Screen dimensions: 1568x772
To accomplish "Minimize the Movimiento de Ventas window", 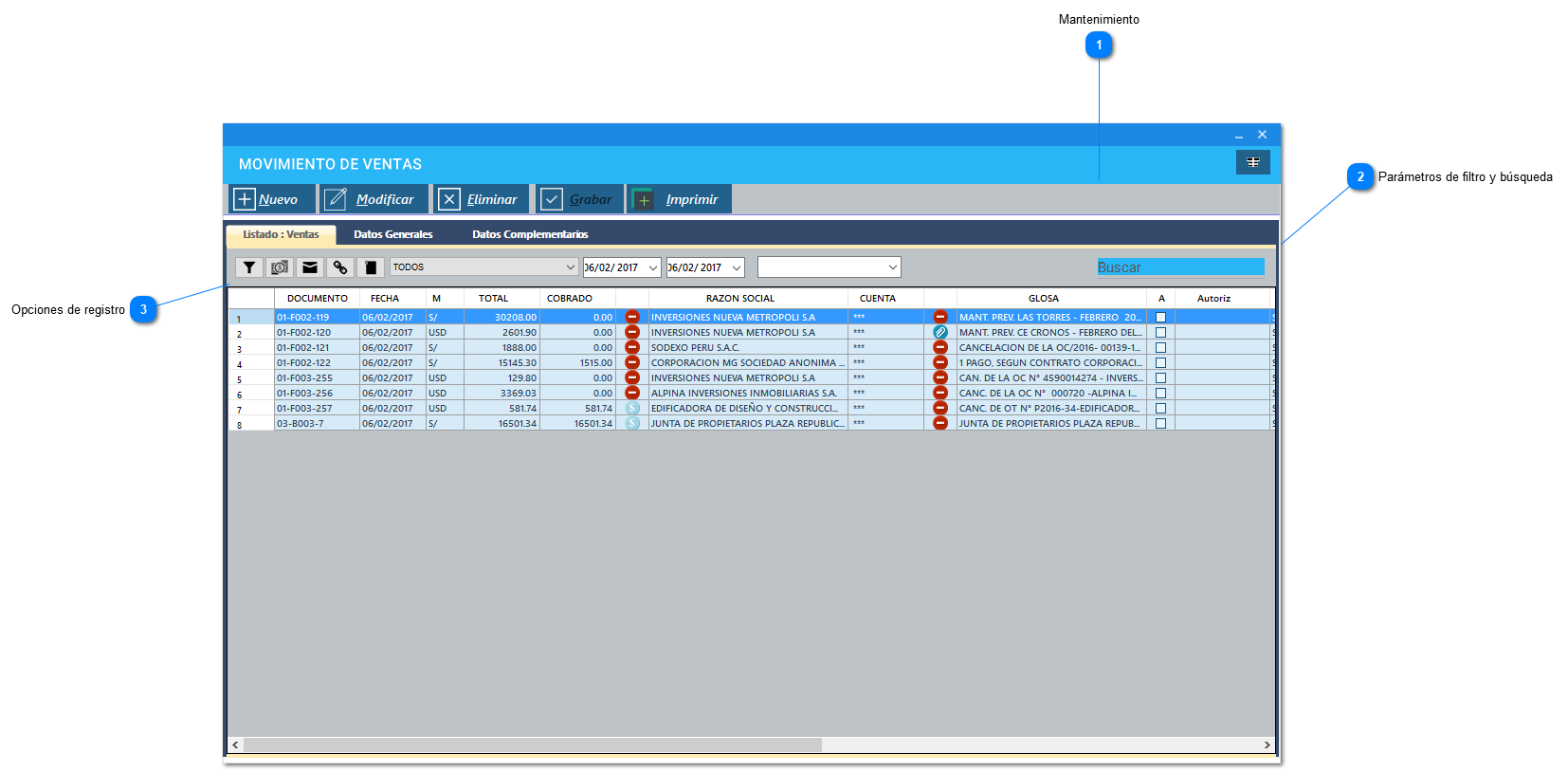I will point(1239,135).
